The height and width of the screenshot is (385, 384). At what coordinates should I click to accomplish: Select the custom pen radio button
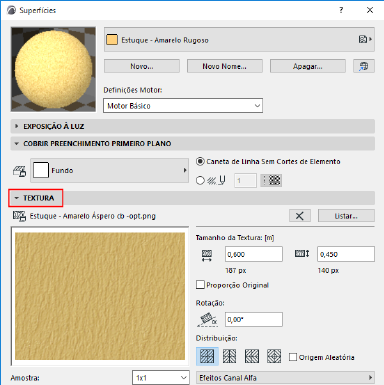(x=200, y=180)
